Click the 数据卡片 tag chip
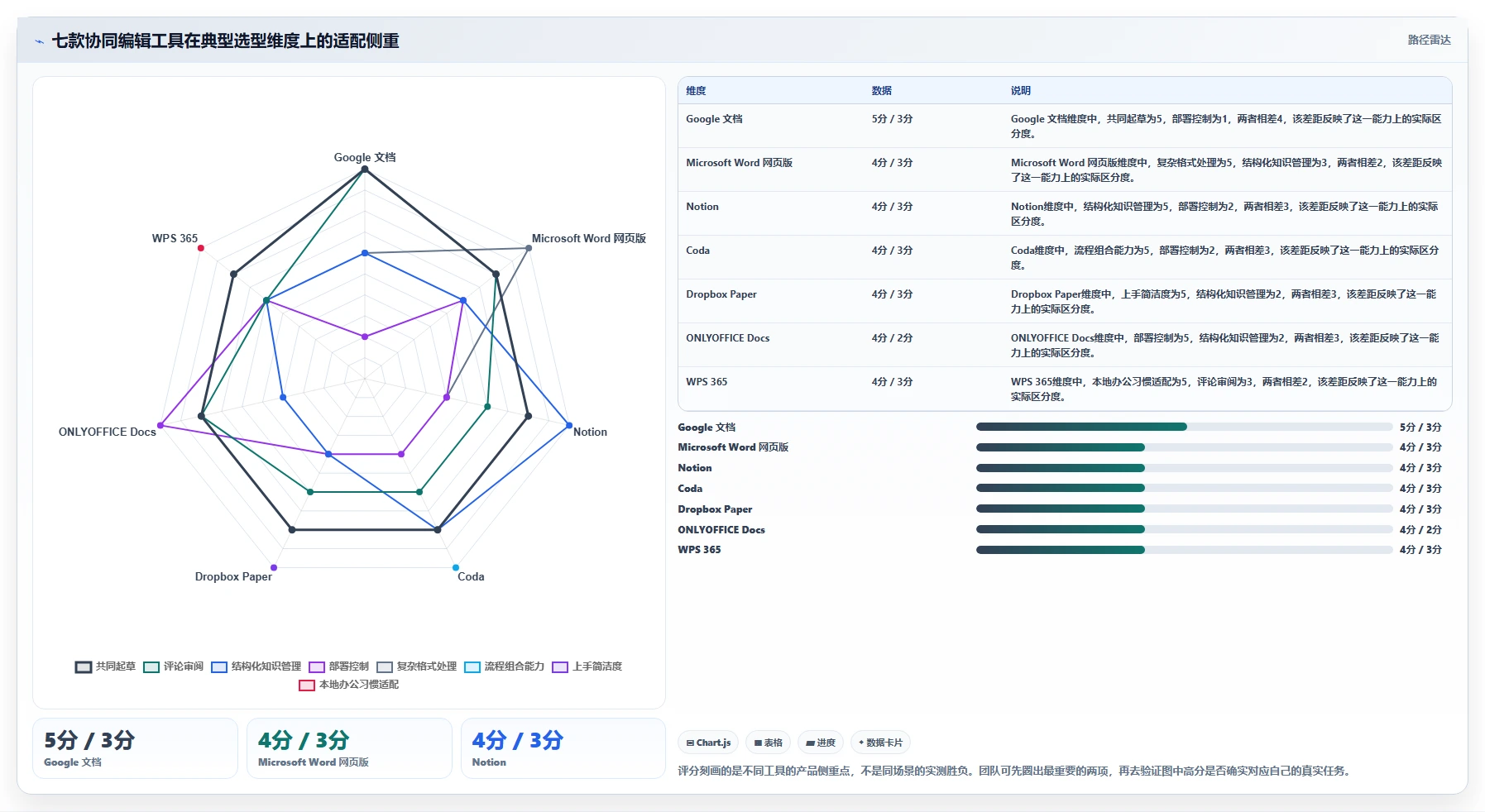 (880, 743)
